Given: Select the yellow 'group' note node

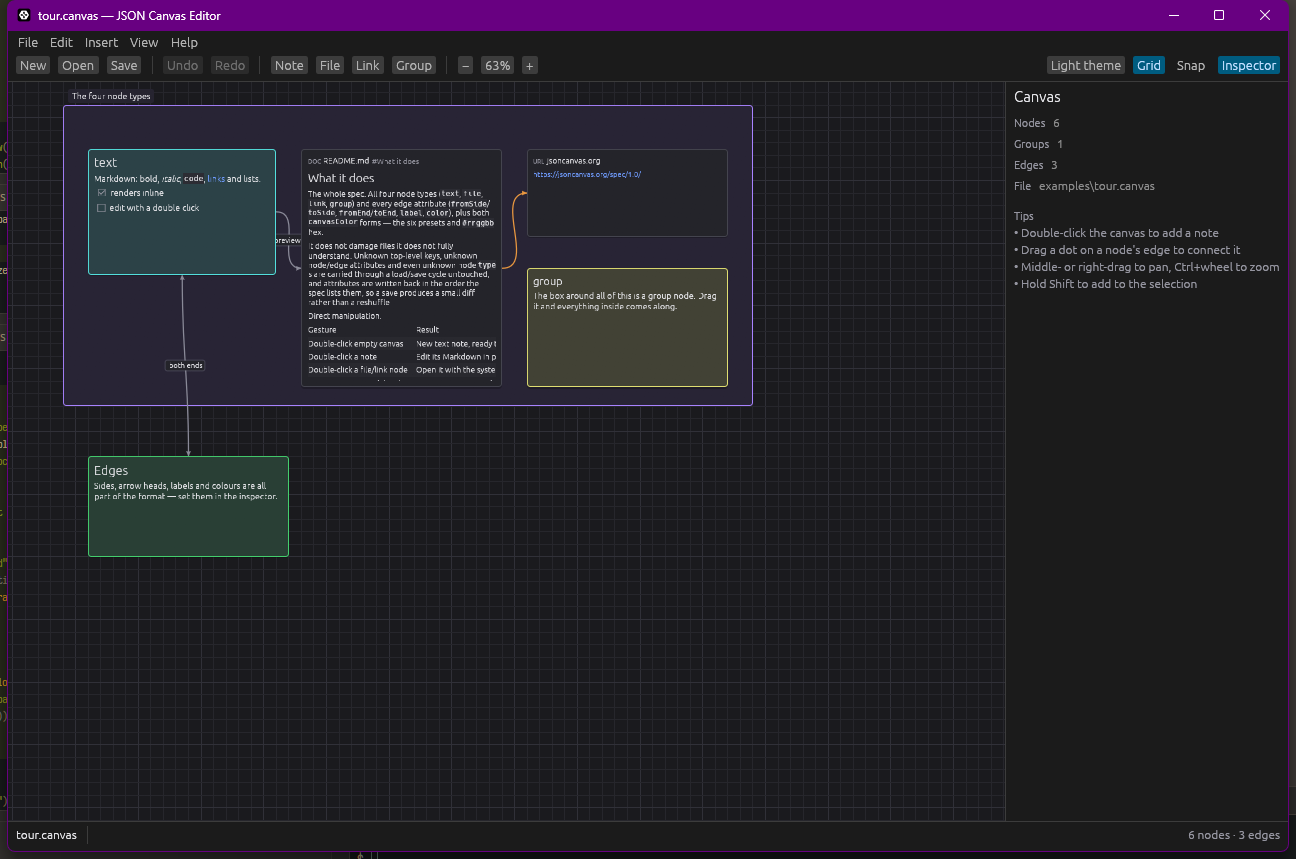Looking at the screenshot, I should click(627, 327).
